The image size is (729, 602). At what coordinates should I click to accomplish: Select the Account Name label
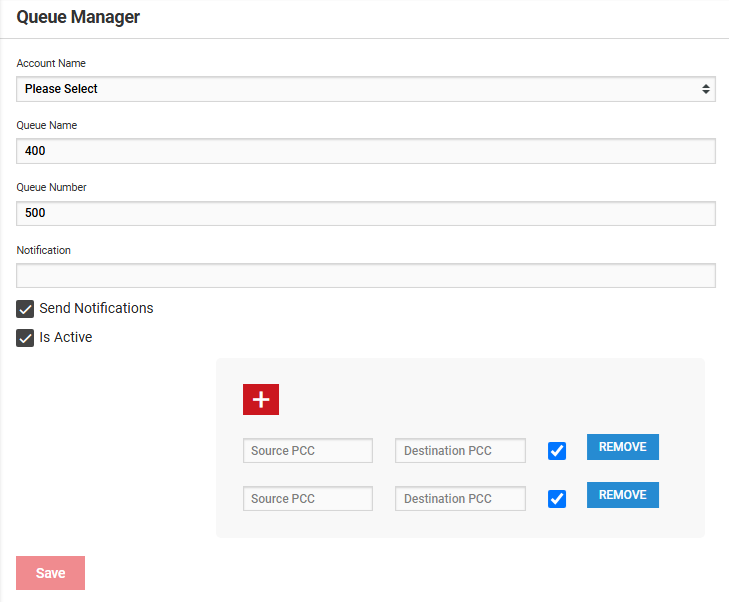(x=51, y=63)
